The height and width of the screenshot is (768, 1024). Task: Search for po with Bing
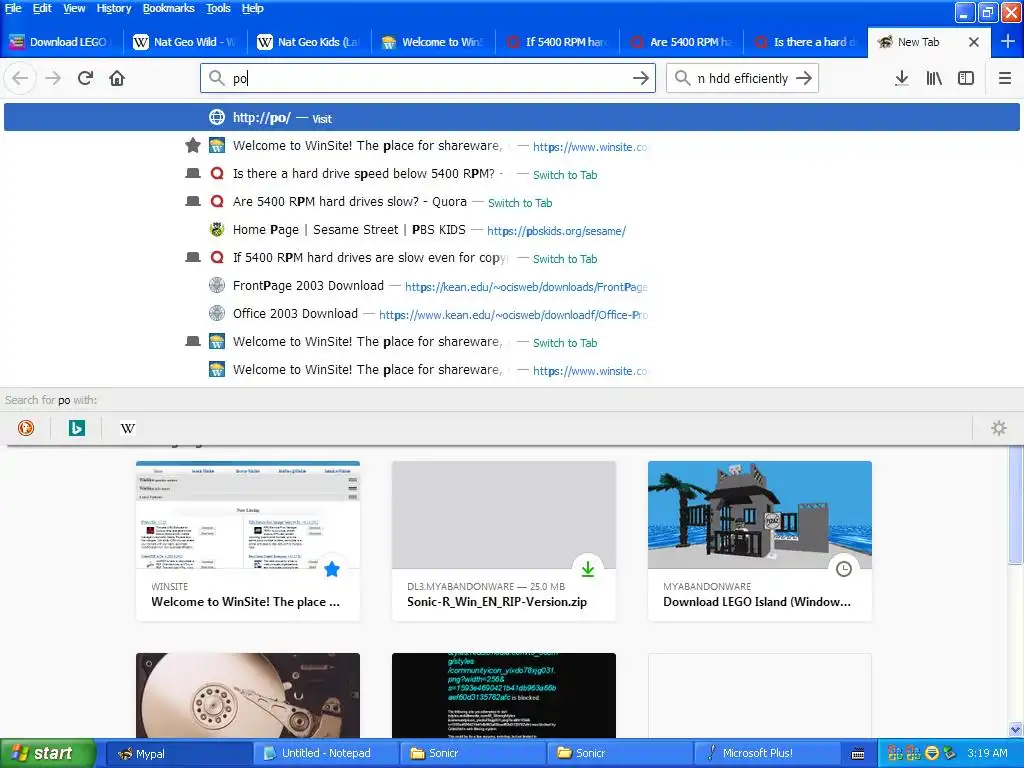pos(77,428)
